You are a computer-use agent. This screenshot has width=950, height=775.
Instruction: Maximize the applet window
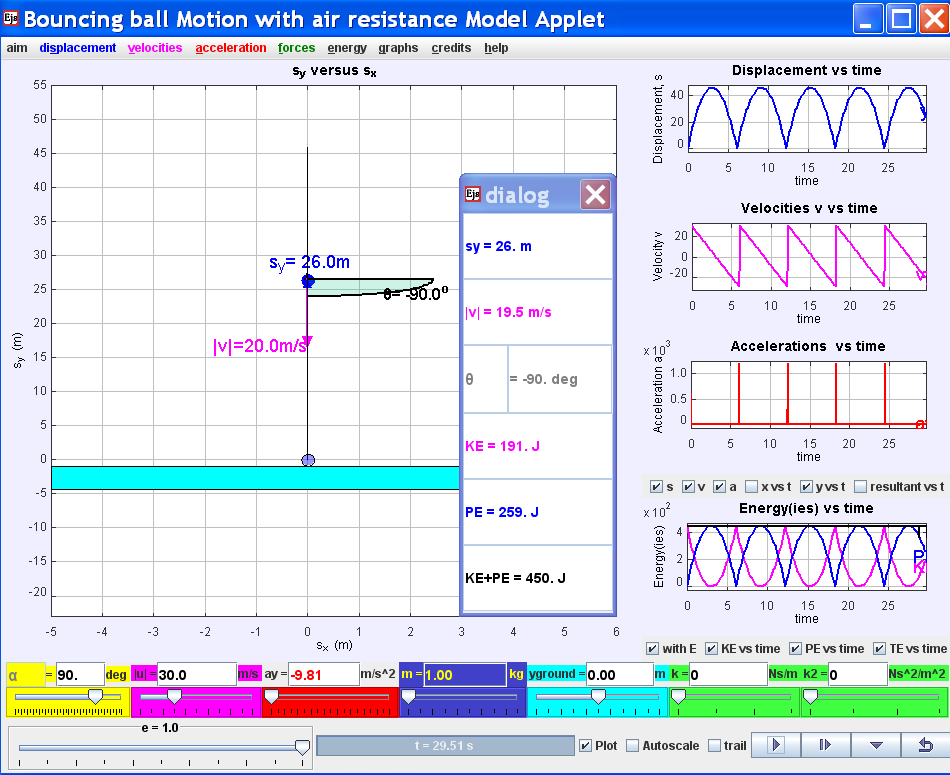[901, 19]
